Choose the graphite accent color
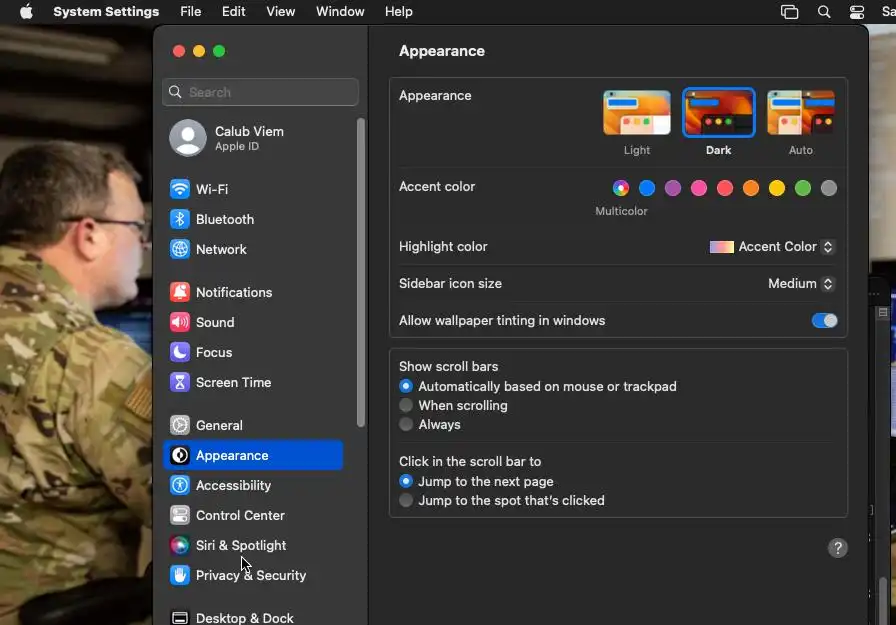 tap(829, 188)
